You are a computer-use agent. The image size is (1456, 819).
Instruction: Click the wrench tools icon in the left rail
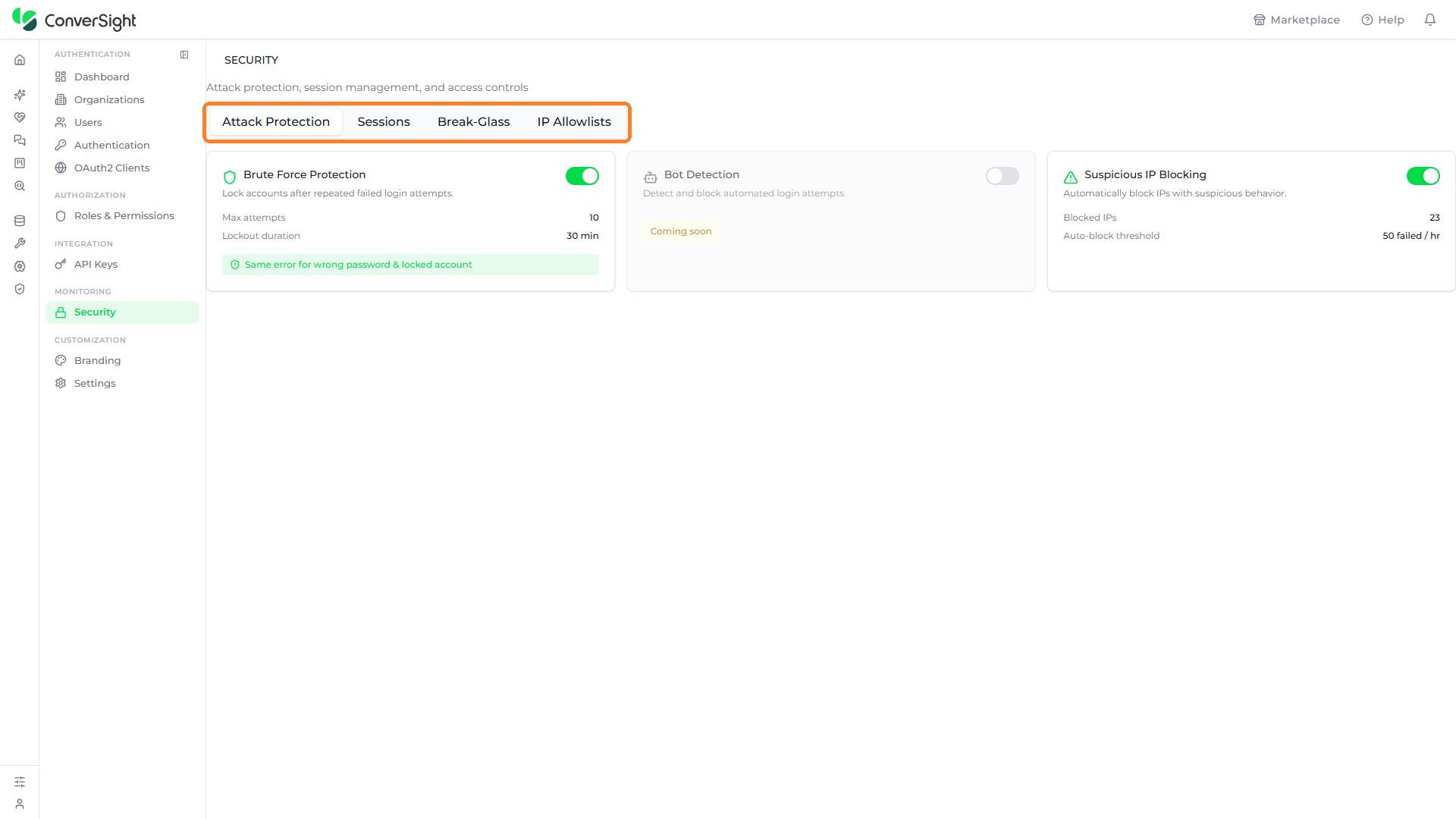pyautogui.click(x=20, y=243)
